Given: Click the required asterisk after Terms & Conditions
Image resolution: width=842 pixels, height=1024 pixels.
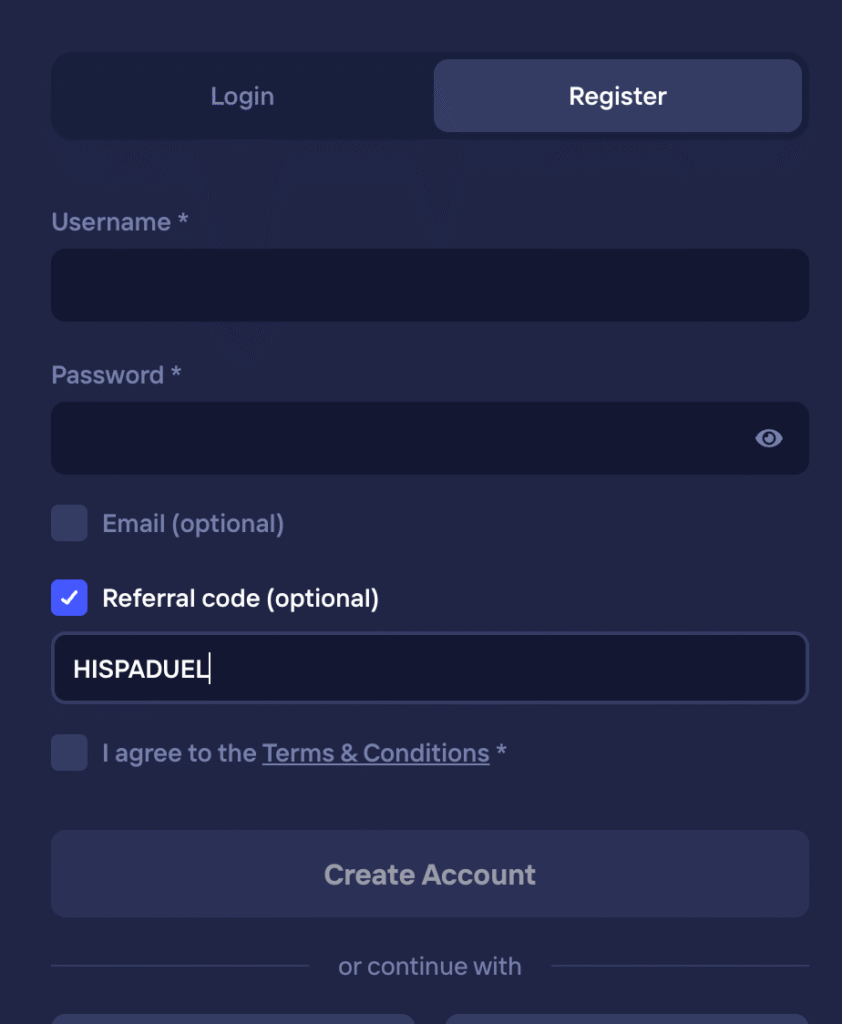Looking at the screenshot, I should tap(501, 751).
